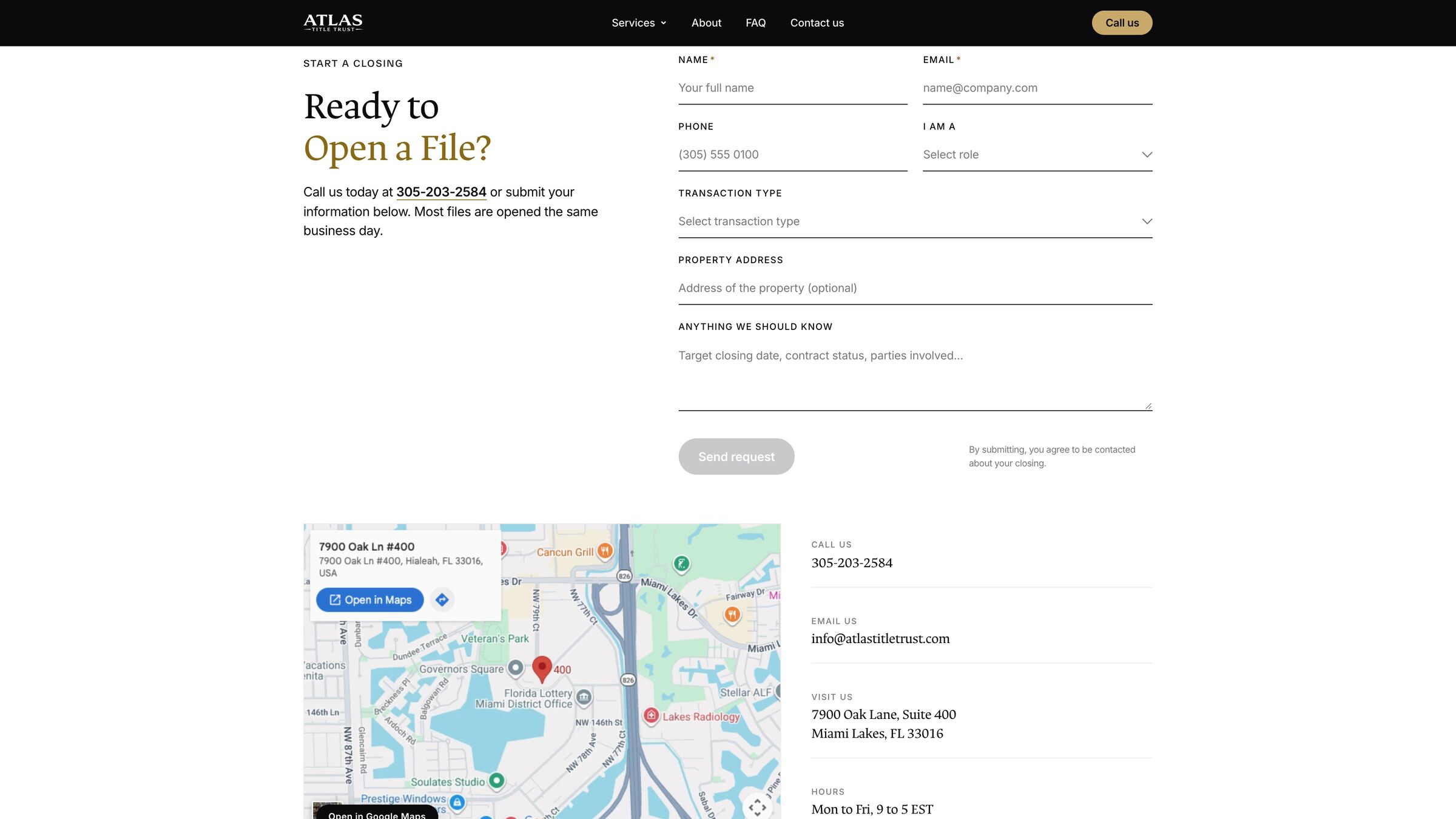The width and height of the screenshot is (1456, 819).
Task: Click info@atlastitletrust.com email address
Action: tap(880, 639)
